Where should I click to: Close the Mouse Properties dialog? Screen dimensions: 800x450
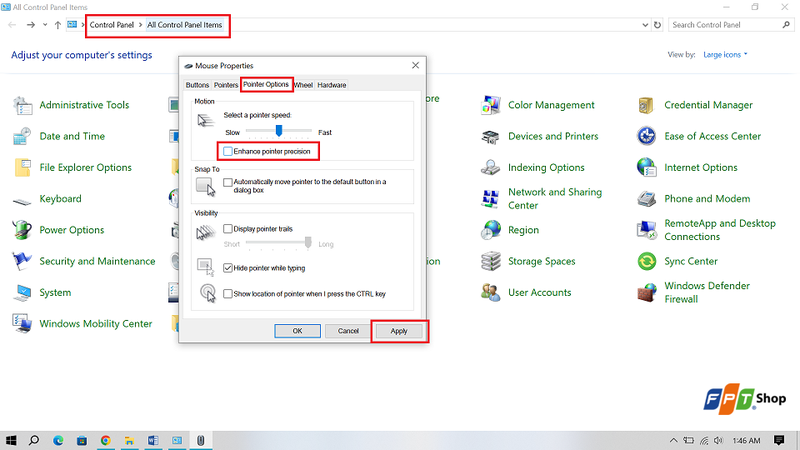tap(415, 65)
